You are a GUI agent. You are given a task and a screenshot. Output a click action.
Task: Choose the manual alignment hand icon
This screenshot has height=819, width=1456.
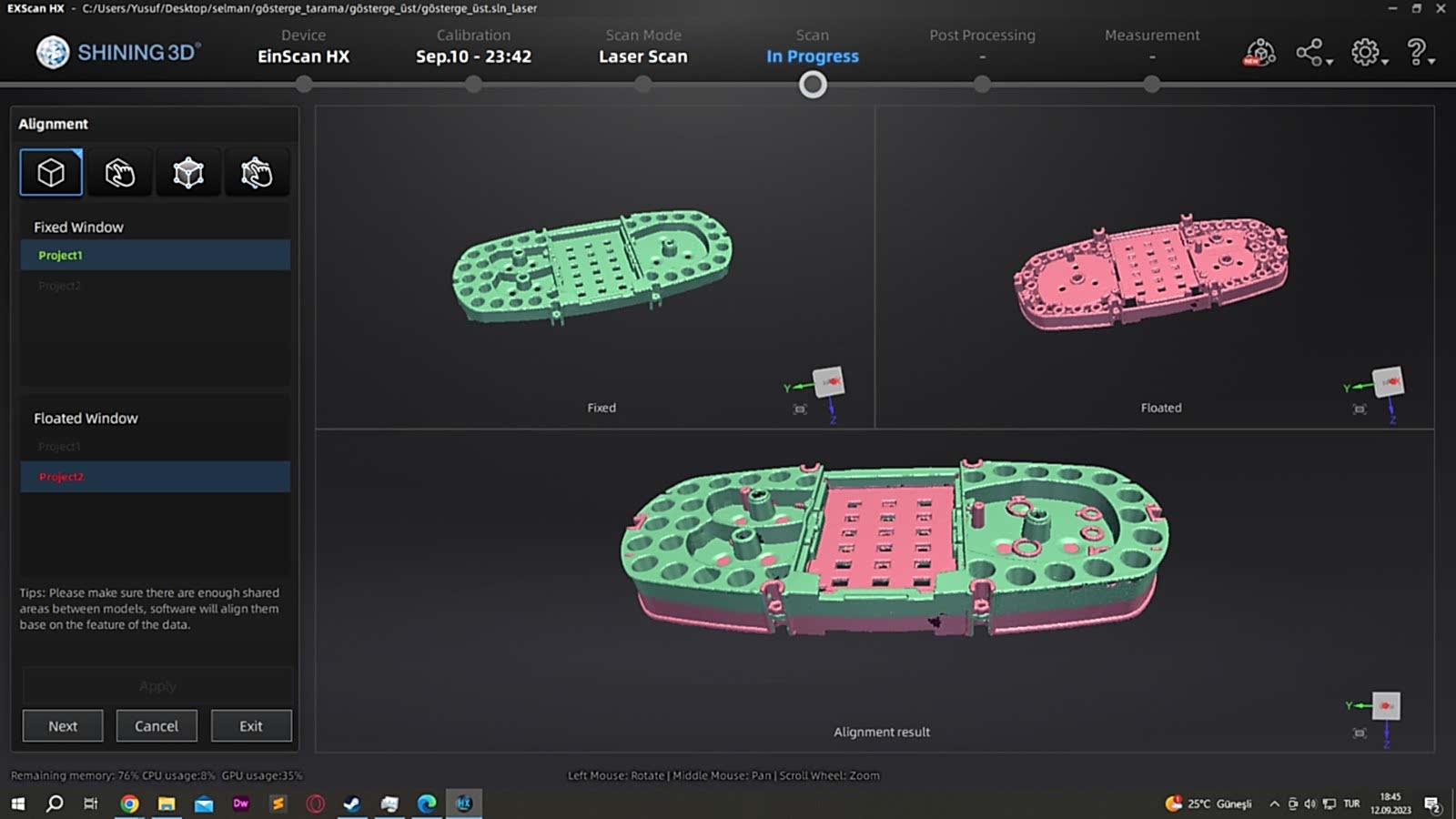[x=119, y=173]
